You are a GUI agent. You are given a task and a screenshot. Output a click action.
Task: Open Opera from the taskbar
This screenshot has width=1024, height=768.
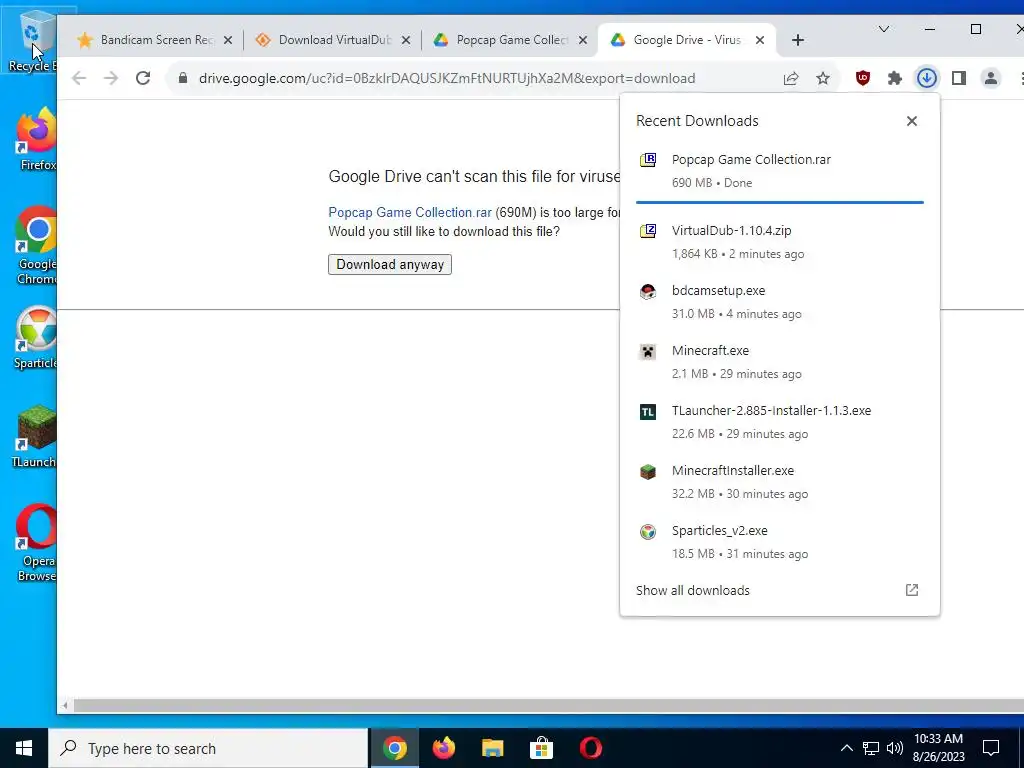(x=590, y=748)
